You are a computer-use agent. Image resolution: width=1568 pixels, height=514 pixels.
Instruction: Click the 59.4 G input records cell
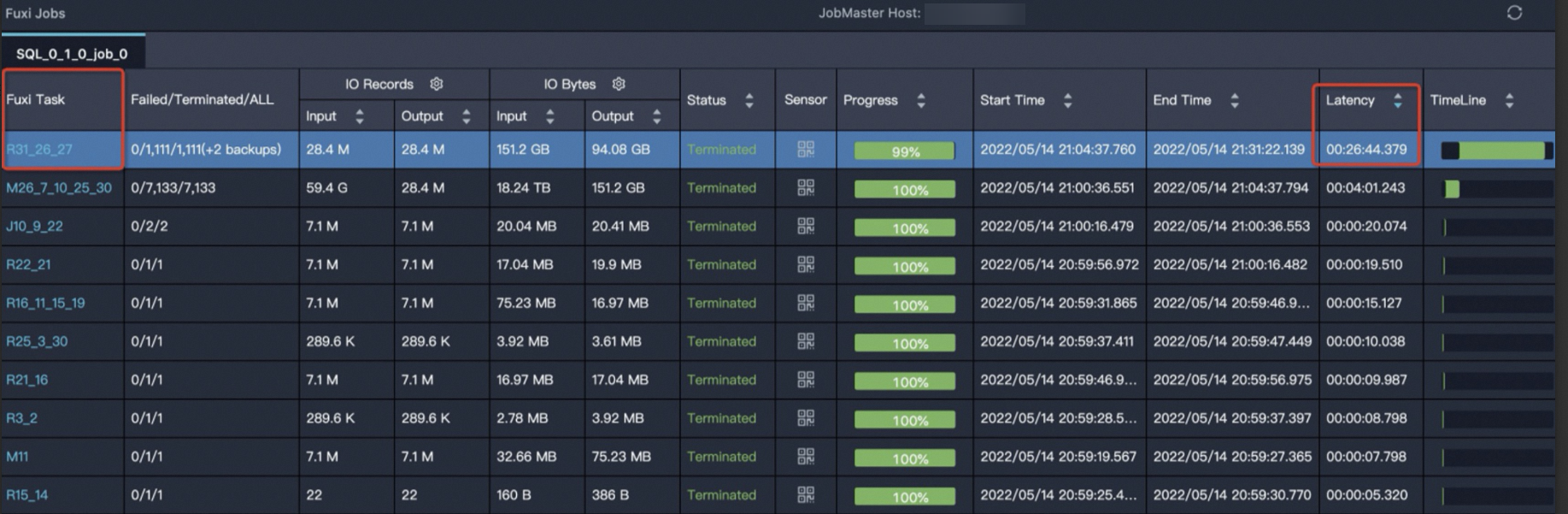pyautogui.click(x=327, y=187)
